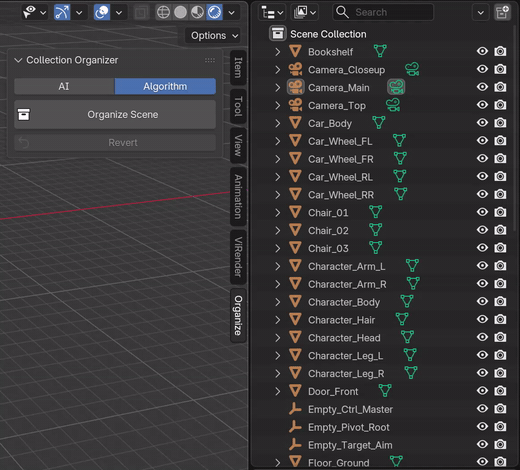
Task: Click the Bookshelf green mesh data icon
Action: (x=380, y=51)
